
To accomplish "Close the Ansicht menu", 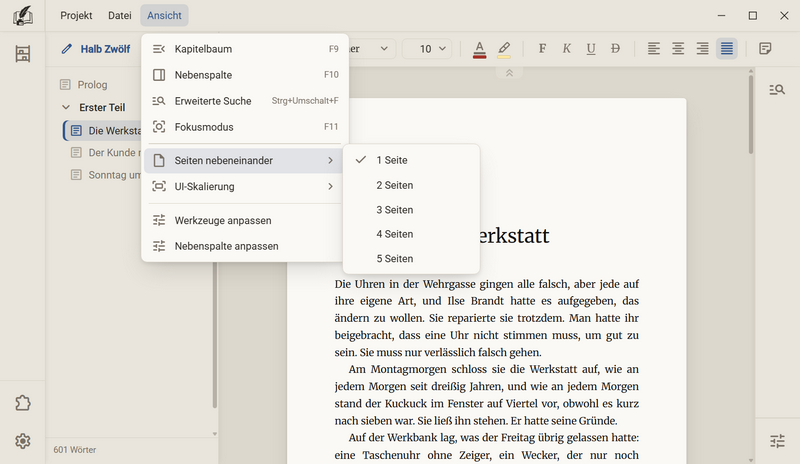I will pos(164,16).
